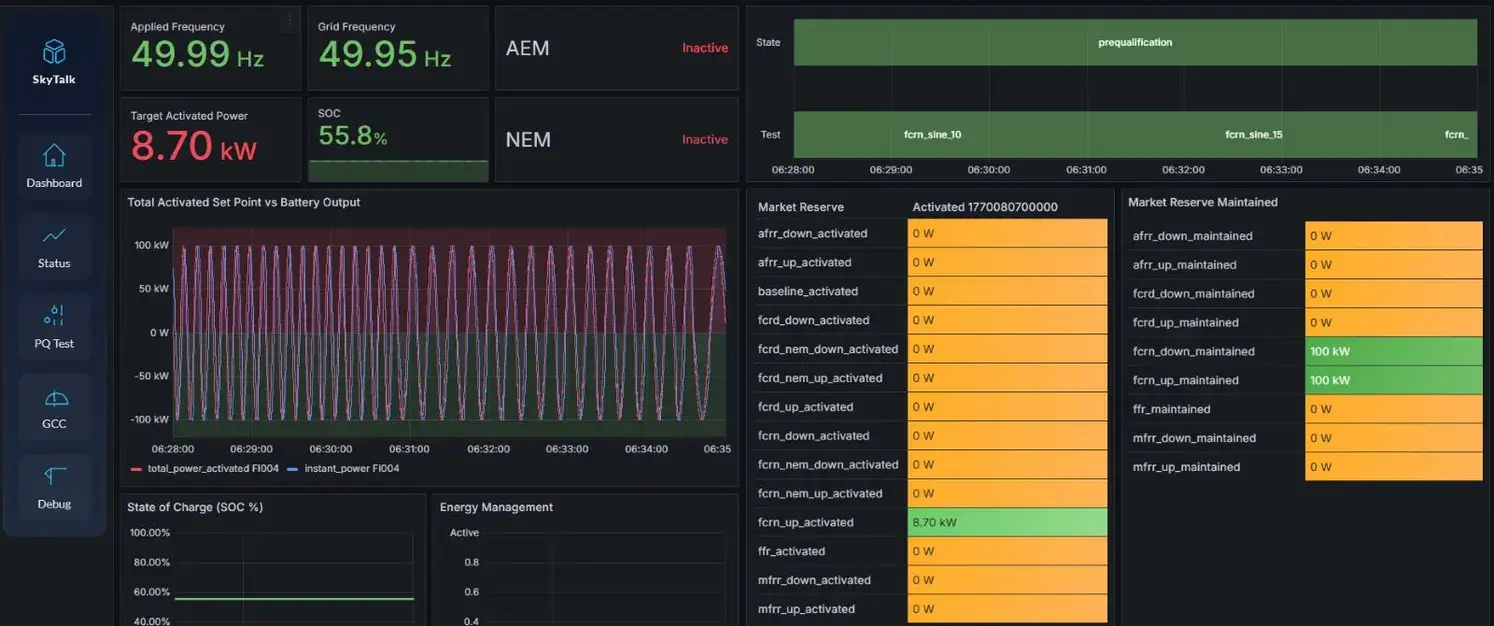Open State of Charge panel title

click(x=195, y=507)
